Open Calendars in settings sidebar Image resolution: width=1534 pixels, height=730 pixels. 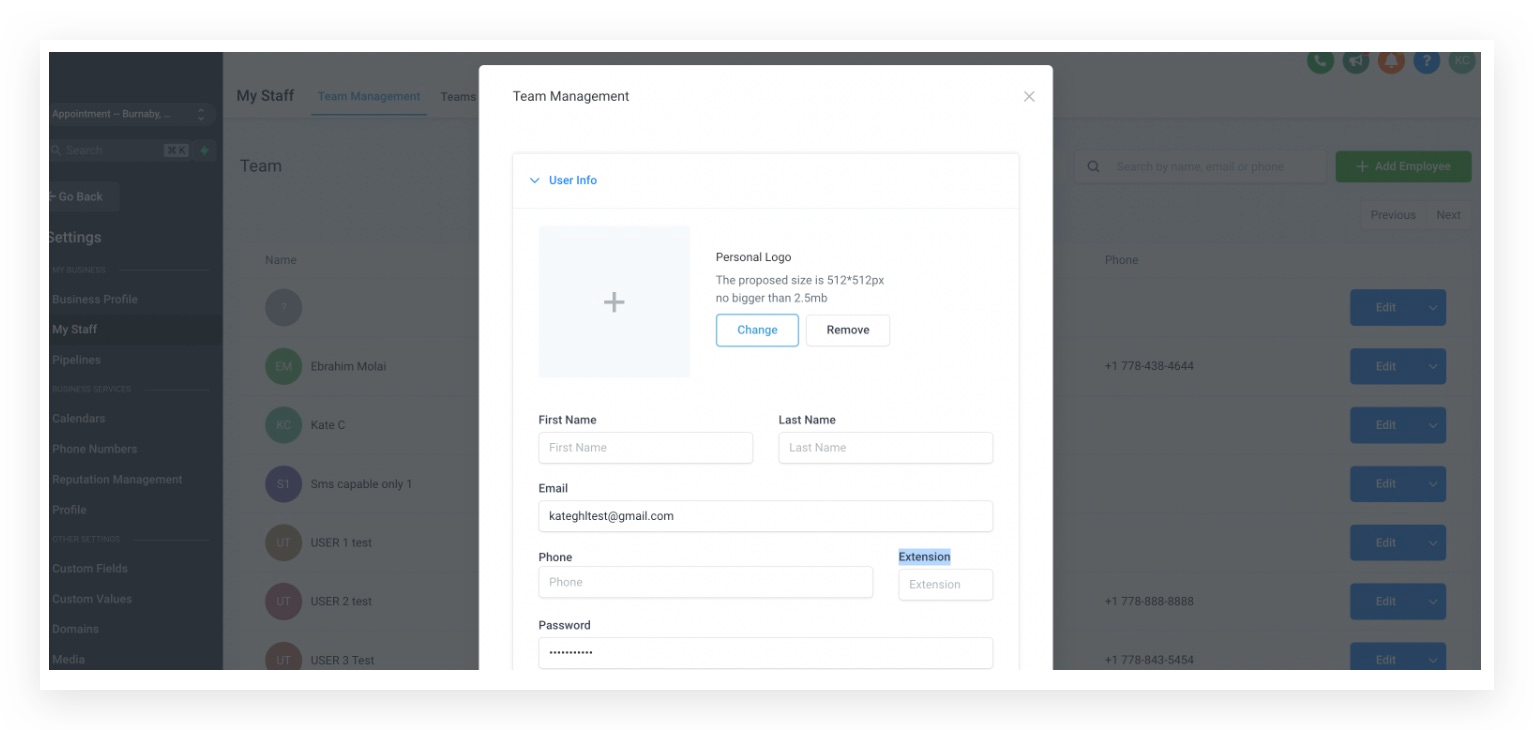[x=78, y=419]
